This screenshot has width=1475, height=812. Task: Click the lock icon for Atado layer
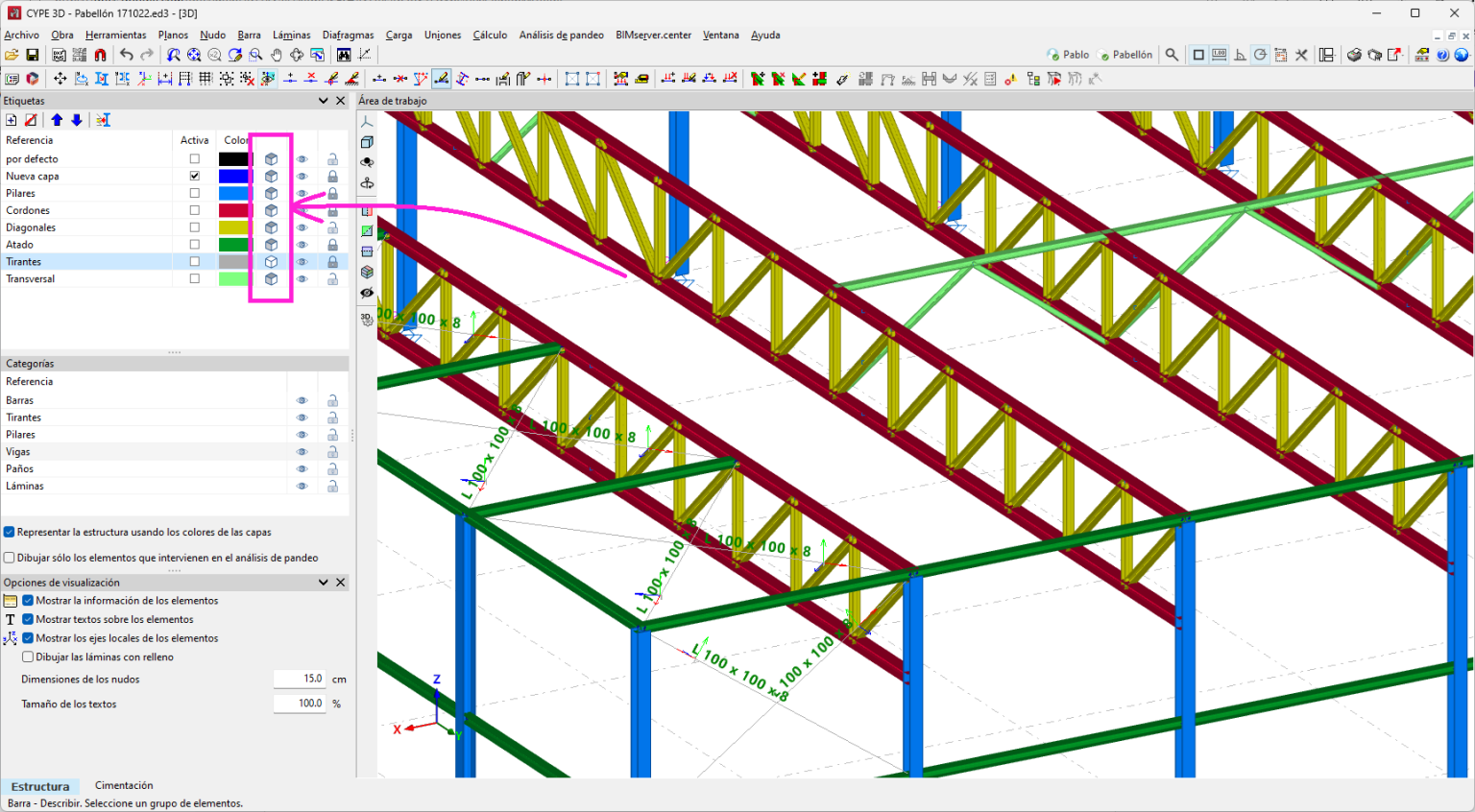[x=332, y=245]
